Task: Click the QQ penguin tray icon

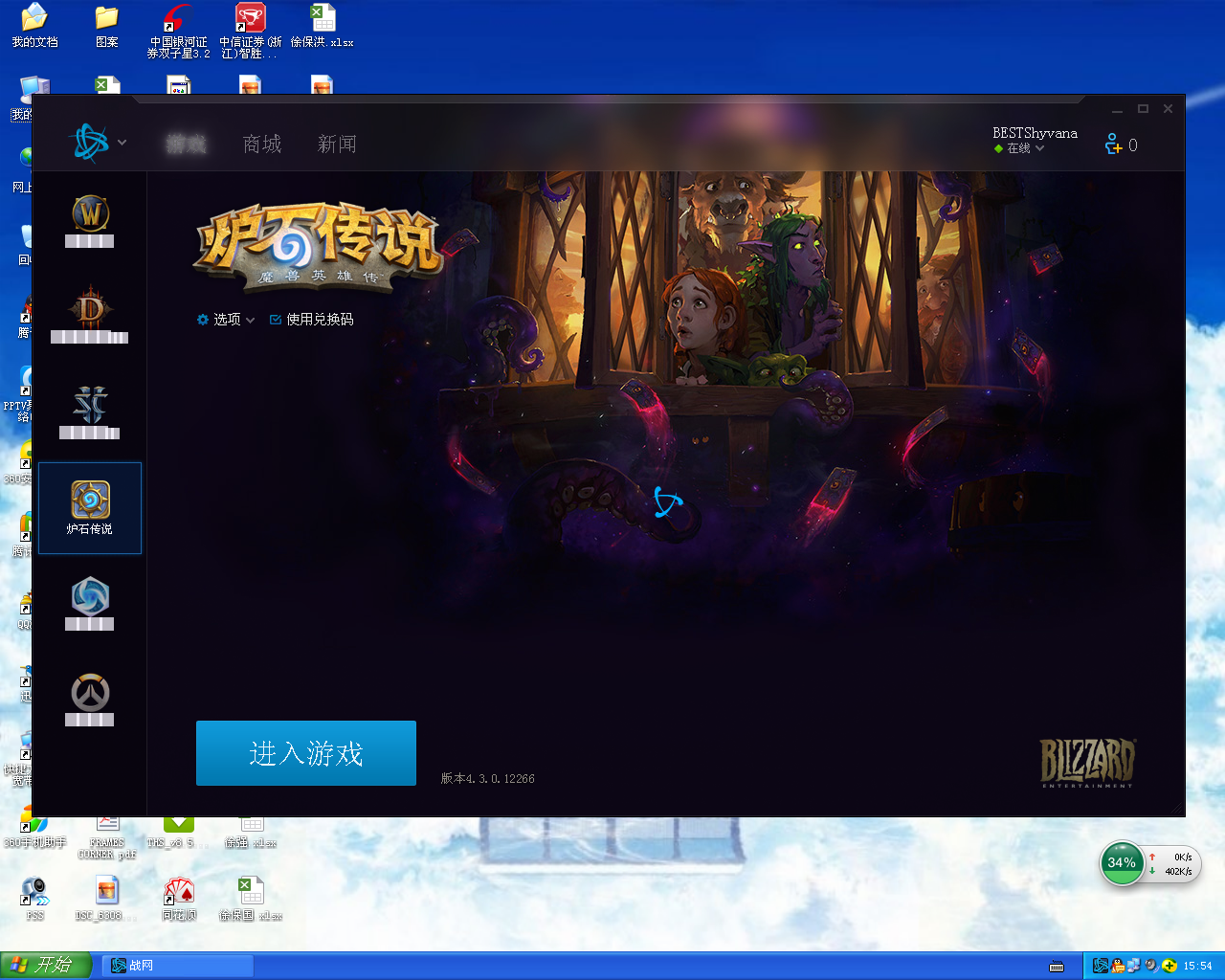Action: pos(1117,966)
